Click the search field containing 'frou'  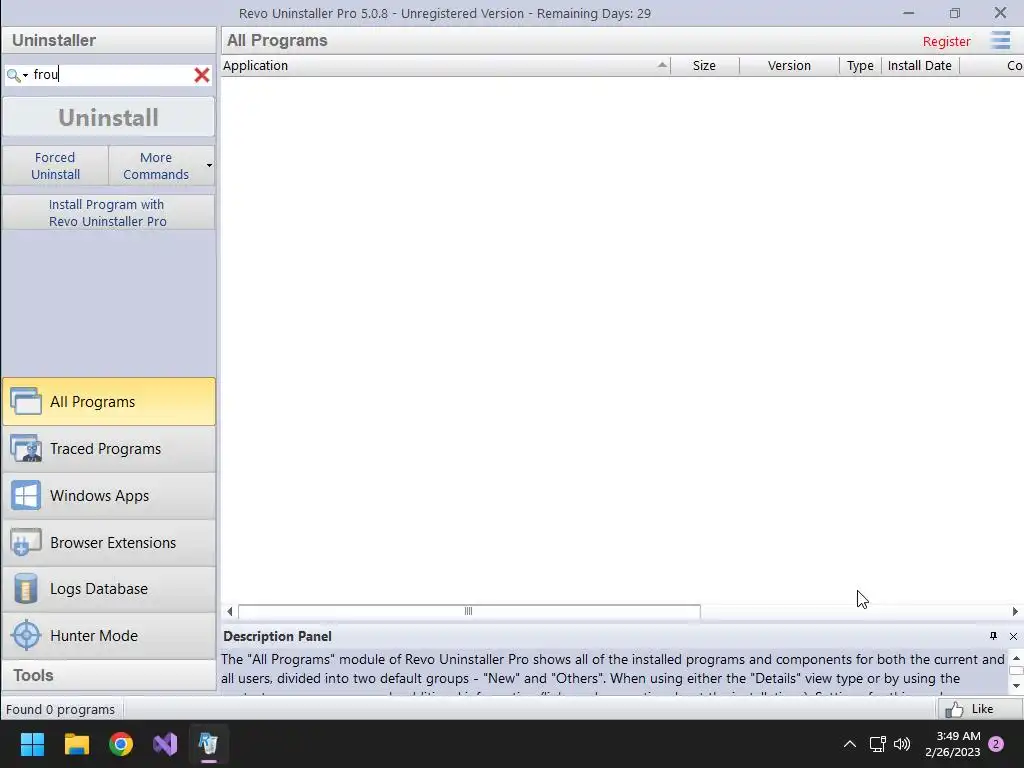point(110,74)
